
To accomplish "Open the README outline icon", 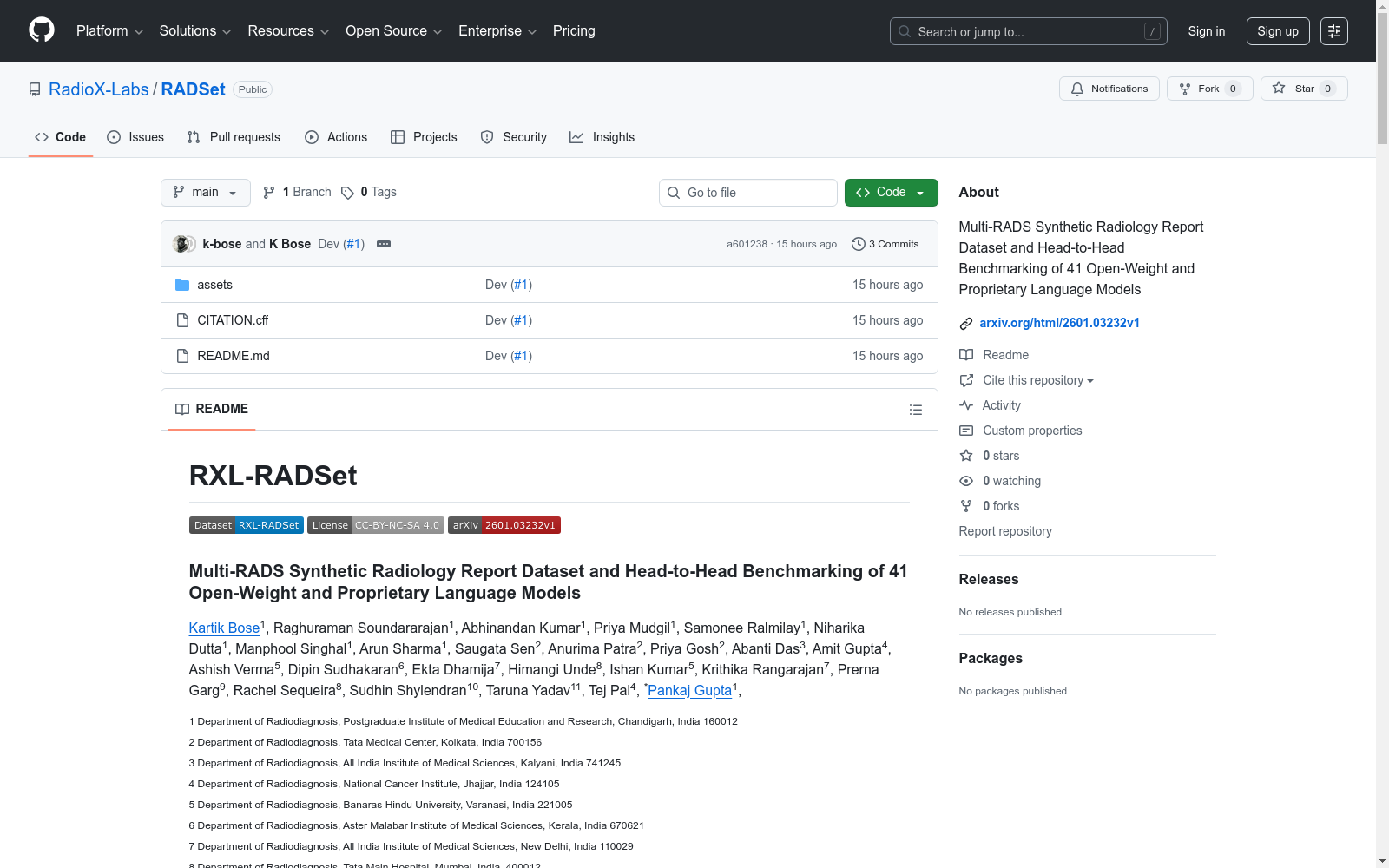I will [915, 410].
